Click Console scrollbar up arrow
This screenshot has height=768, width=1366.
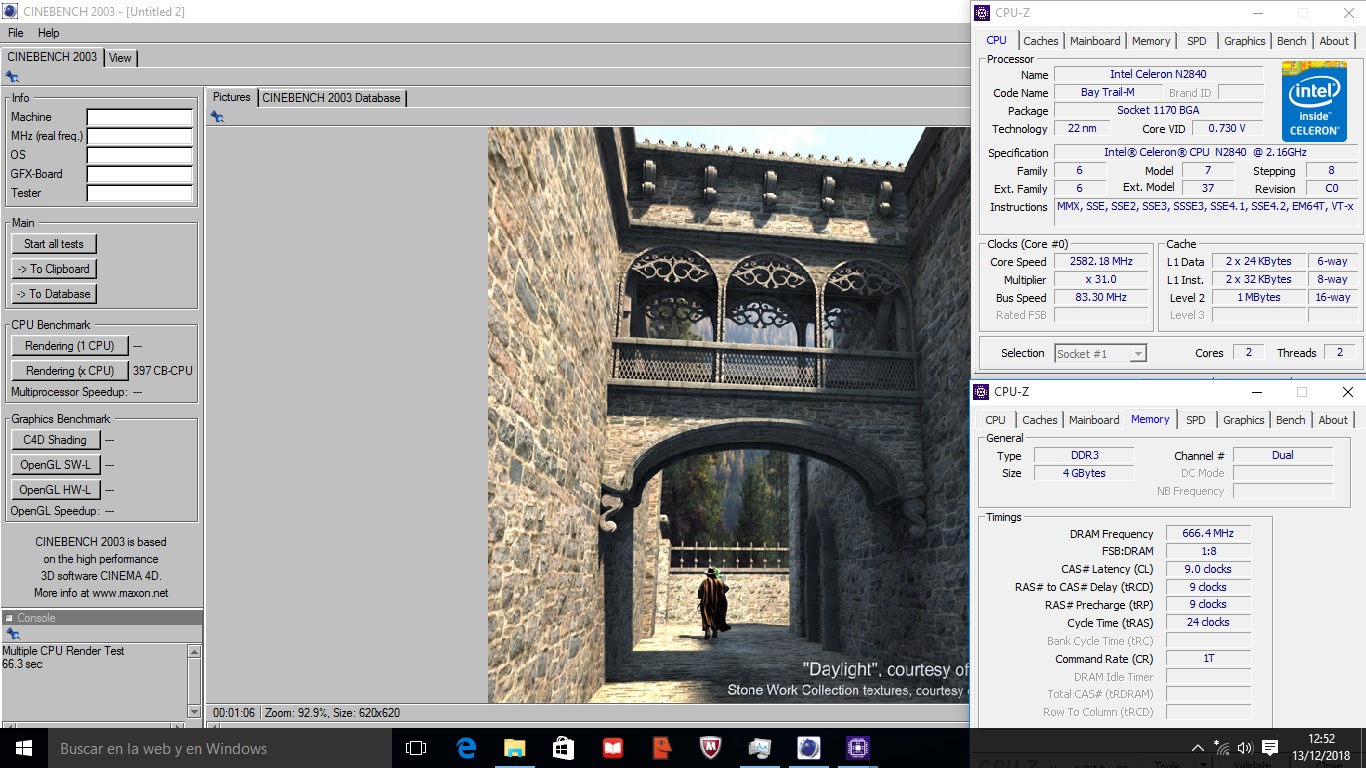tap(194, 651)
